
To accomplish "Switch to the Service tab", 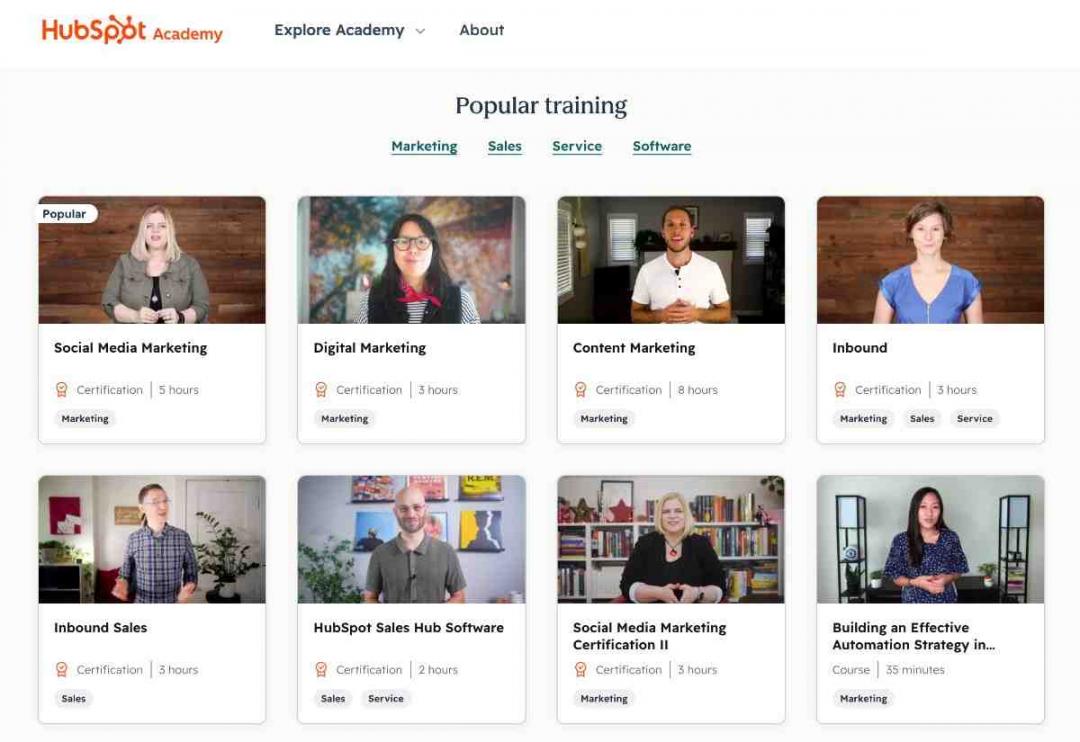I will [x=577, y=146].
